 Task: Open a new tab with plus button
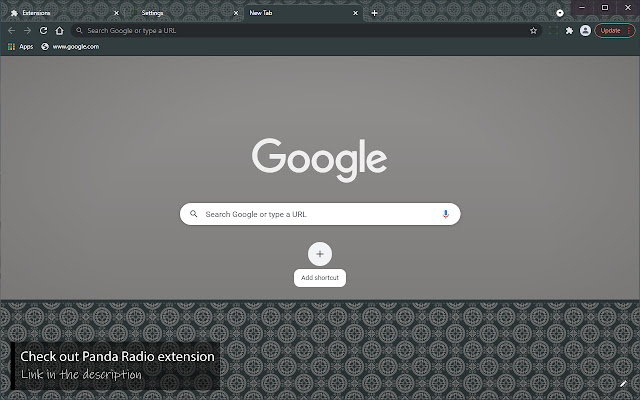click(374, 13)
